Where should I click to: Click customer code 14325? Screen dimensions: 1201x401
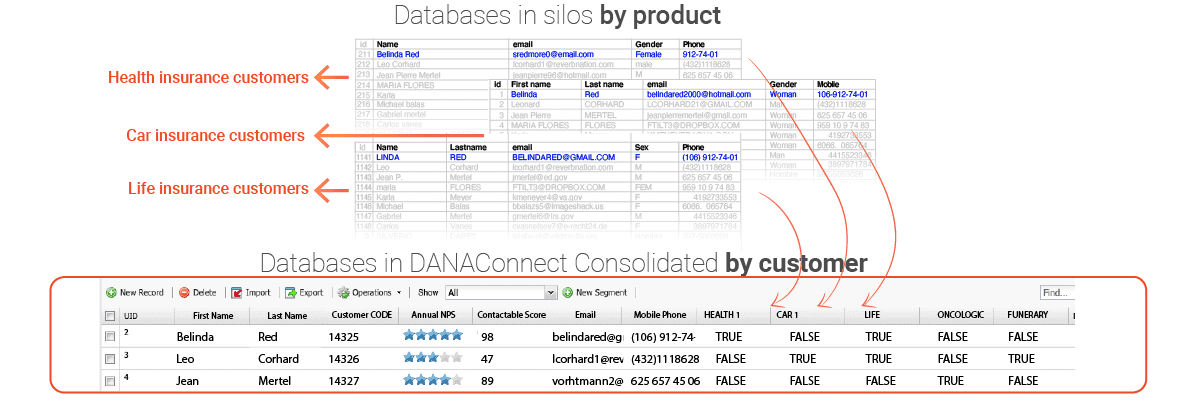point(345,338)
